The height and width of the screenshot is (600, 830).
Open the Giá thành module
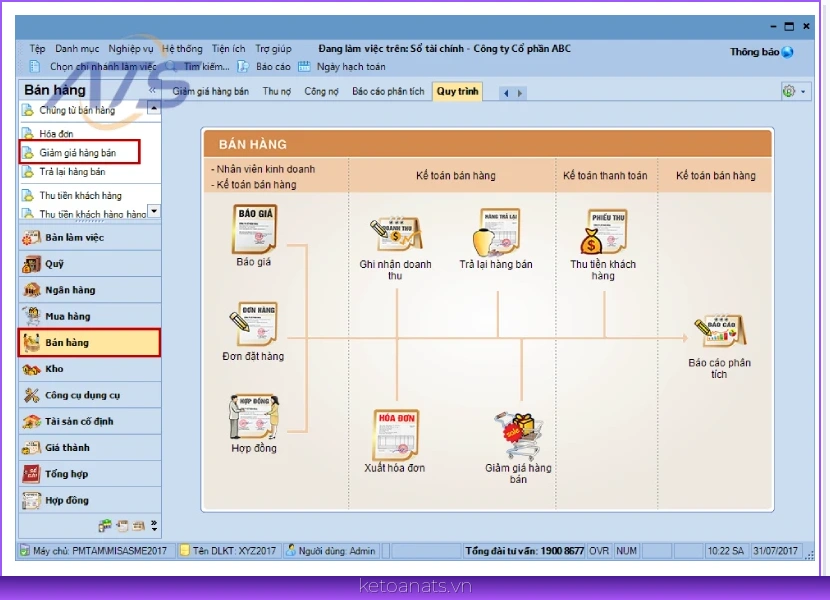click(89, 447)
